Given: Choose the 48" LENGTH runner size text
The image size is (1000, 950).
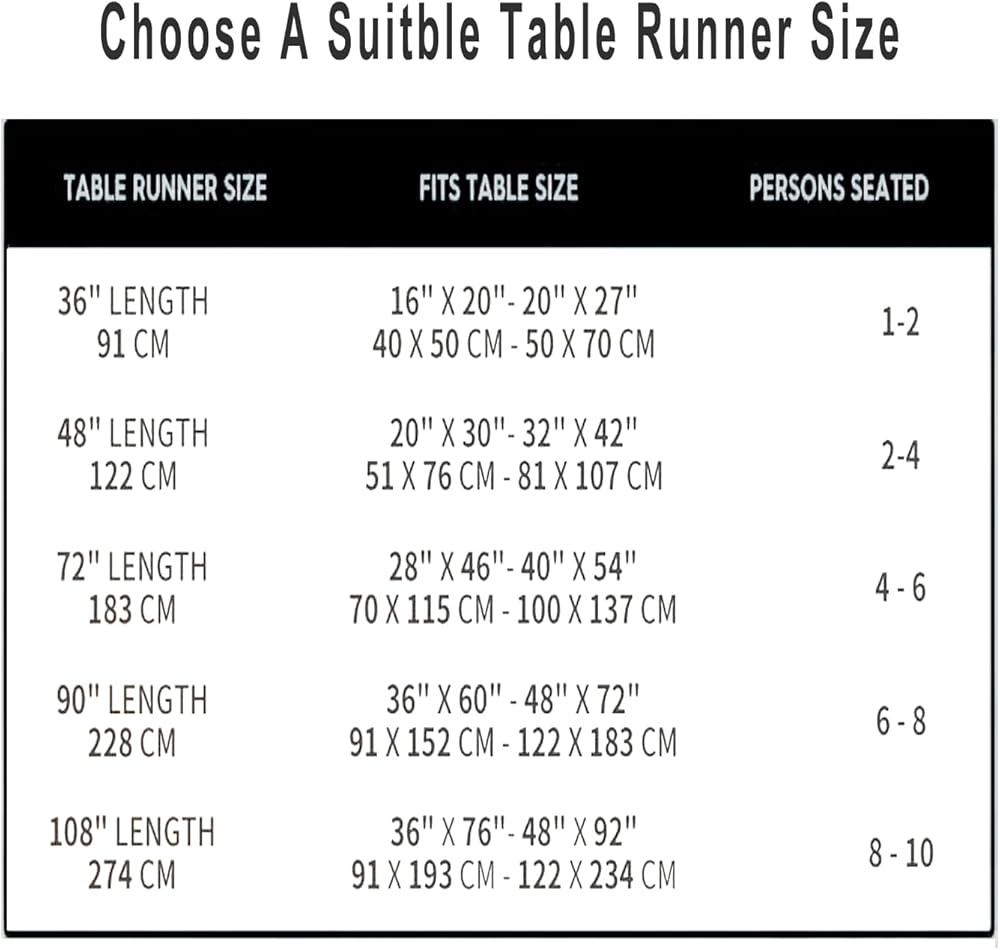Looking at the screenshot, I should point(132,434).
